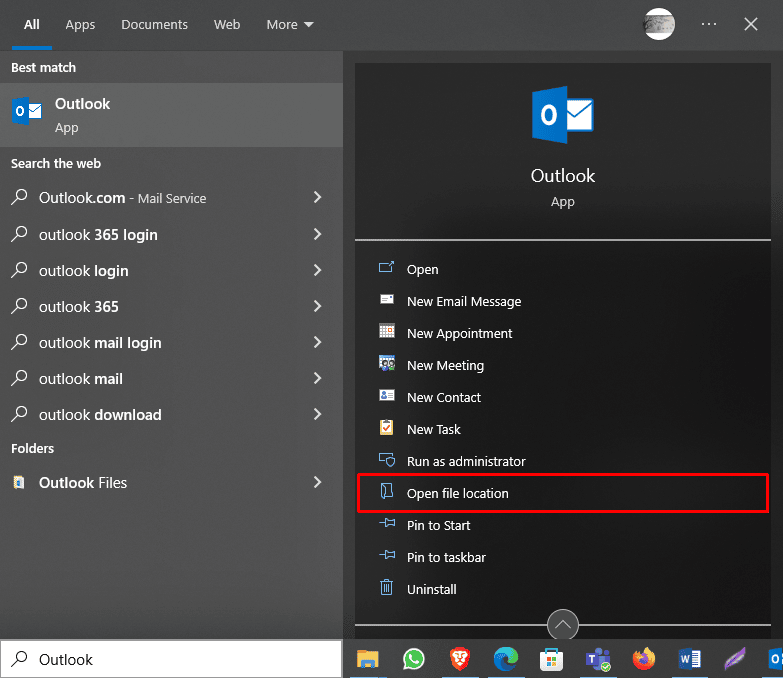This screenshot has height=678, width=783.
Task: Click the New Meeting icon
Action: (x=387, y=363)
